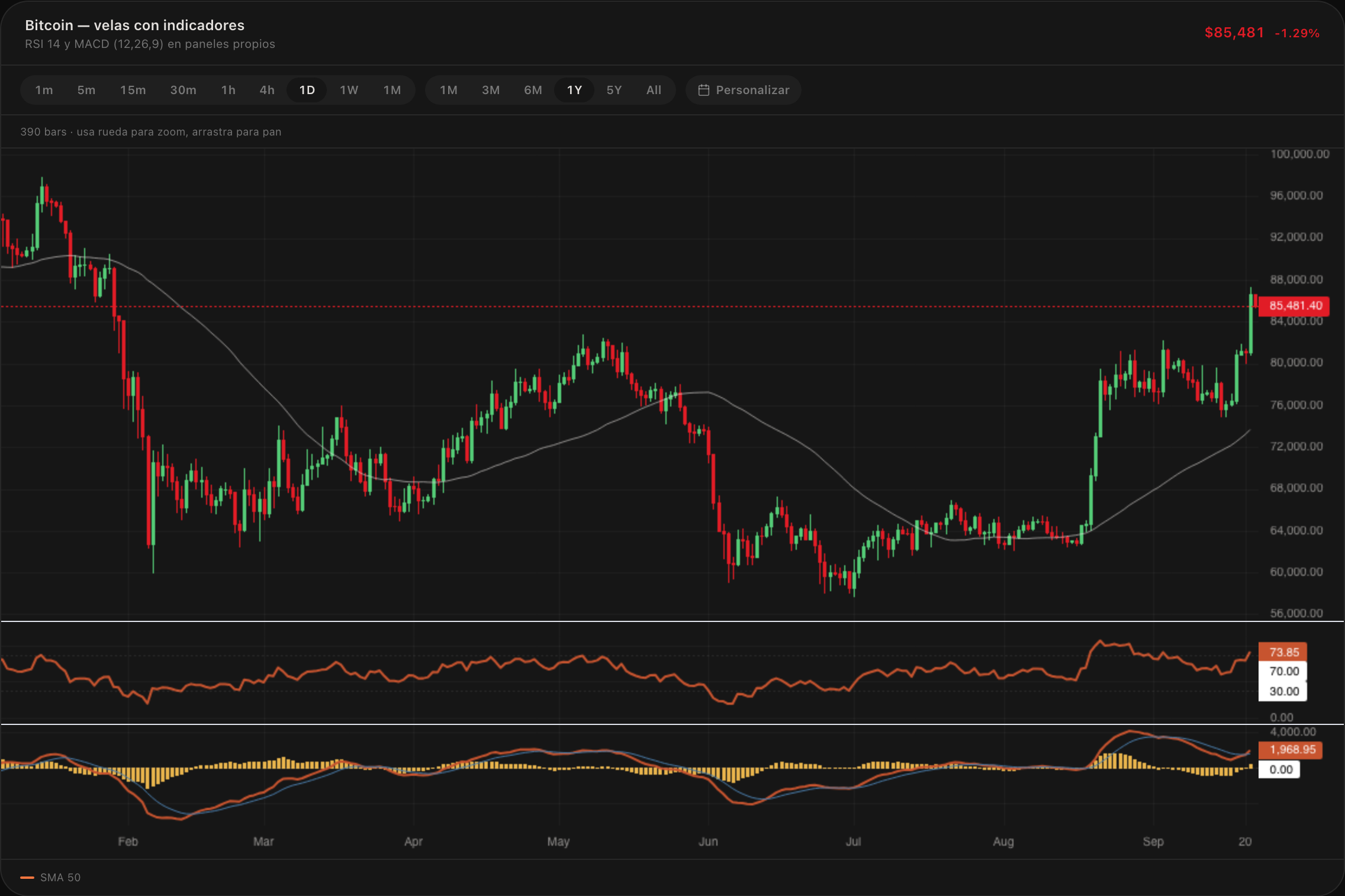Screen dimensions: 1345x896
Task: Click the RSI 30.00 level label
Action: click(x=1283, y=691)
